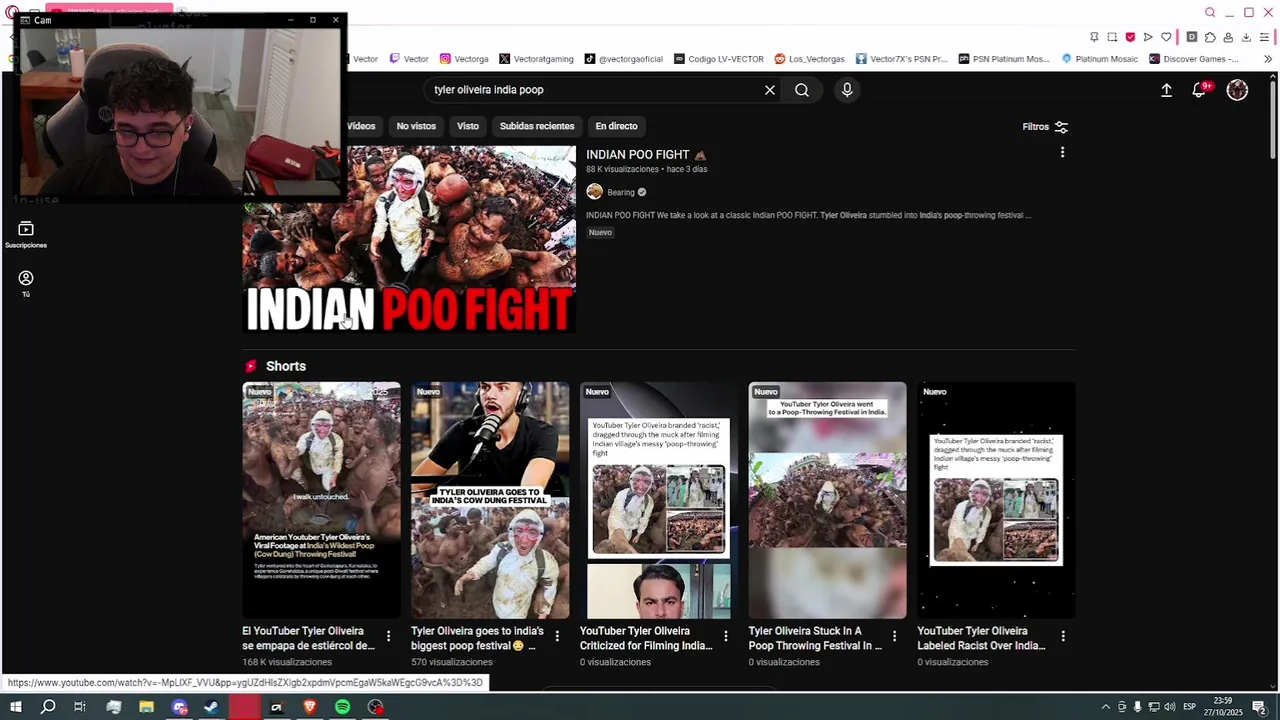Open menu for 'Labeled Racist Over India' short
Image resolution: width=1280 pixels, height=720 pixels.
[1063, 636]
